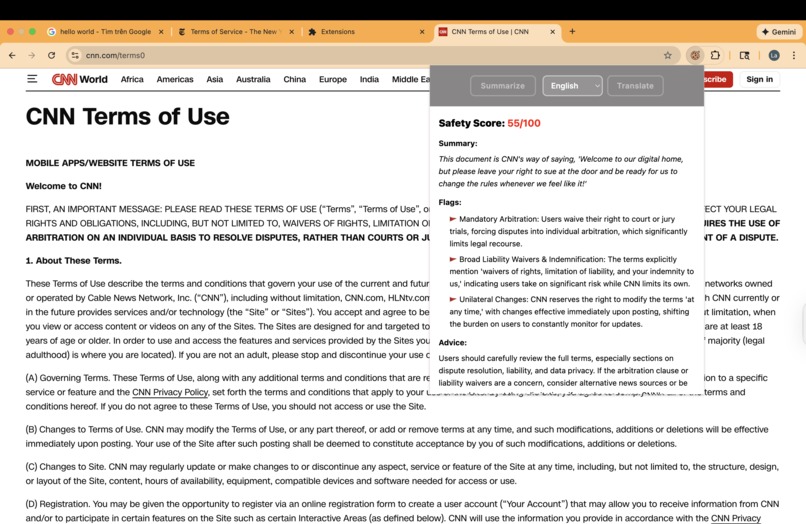
Task: Open Gemini from the toolbar
Action: [x=778, y=31]
